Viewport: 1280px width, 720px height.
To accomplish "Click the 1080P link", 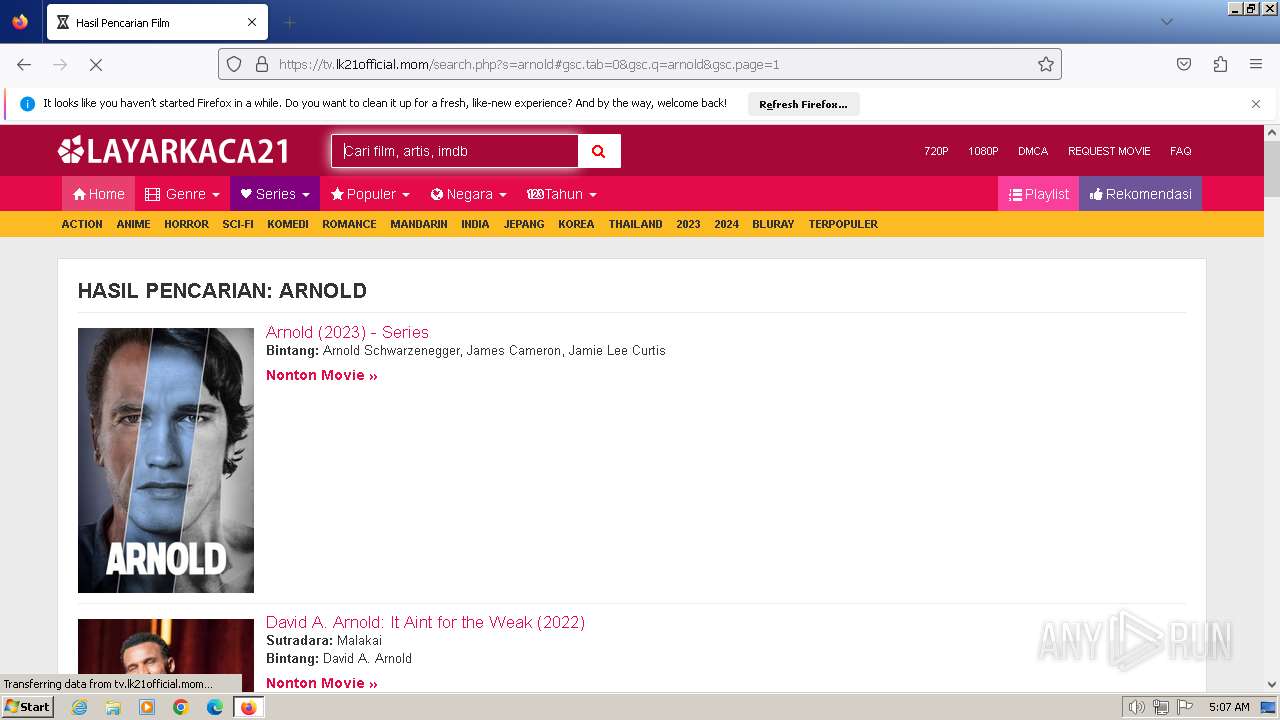I will pyautogui.click(x=983, y=151).
